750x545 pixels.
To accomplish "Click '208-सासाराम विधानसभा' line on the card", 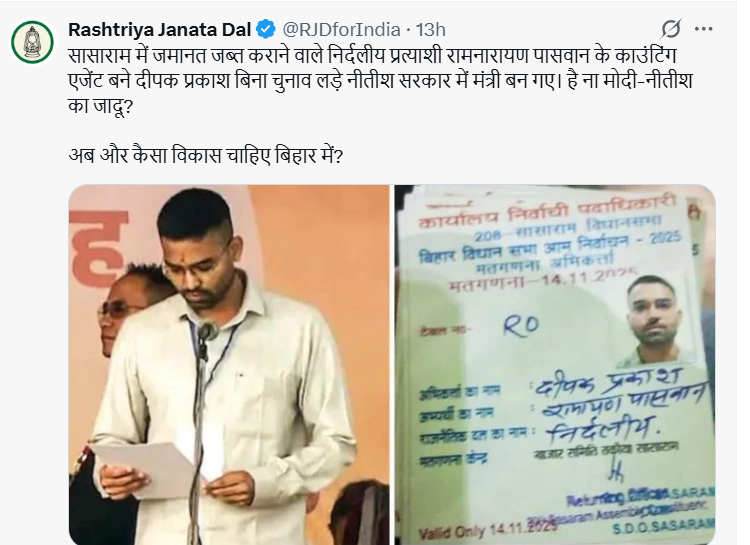I will pyautogui.click(x=568, y=229).
